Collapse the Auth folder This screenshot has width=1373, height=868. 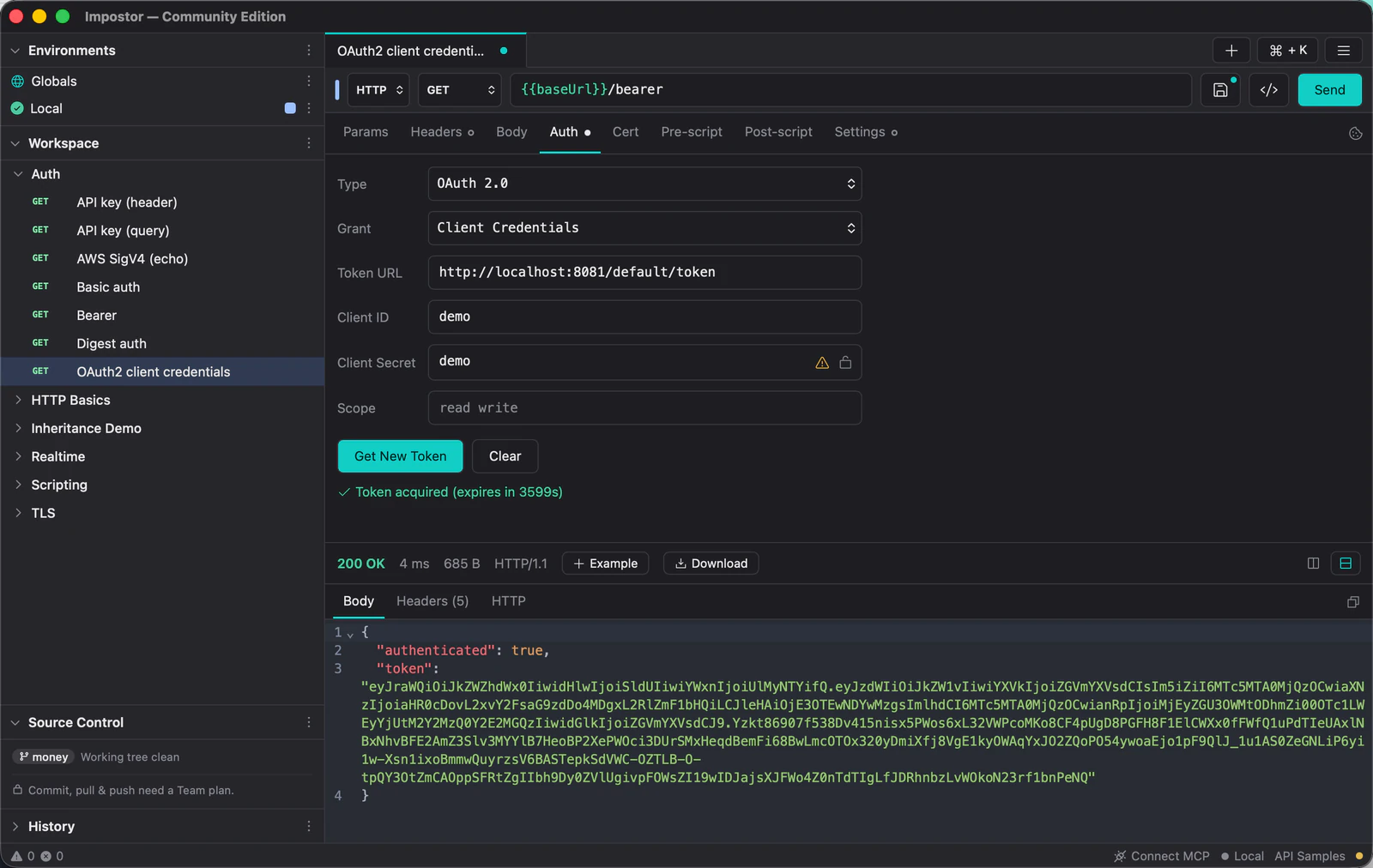tap(18, 174)
